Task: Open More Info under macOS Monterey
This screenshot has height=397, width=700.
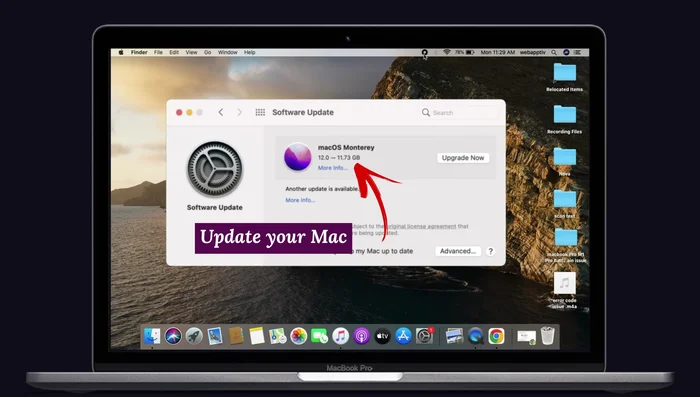Action: click(333, 168)
